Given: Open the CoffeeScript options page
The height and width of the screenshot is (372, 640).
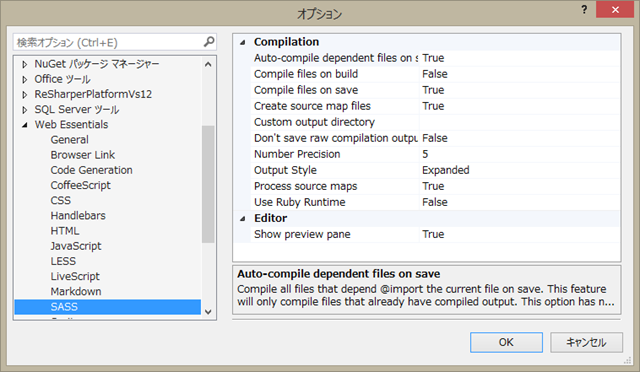Looking at the screenshot, I should (80, 185).
